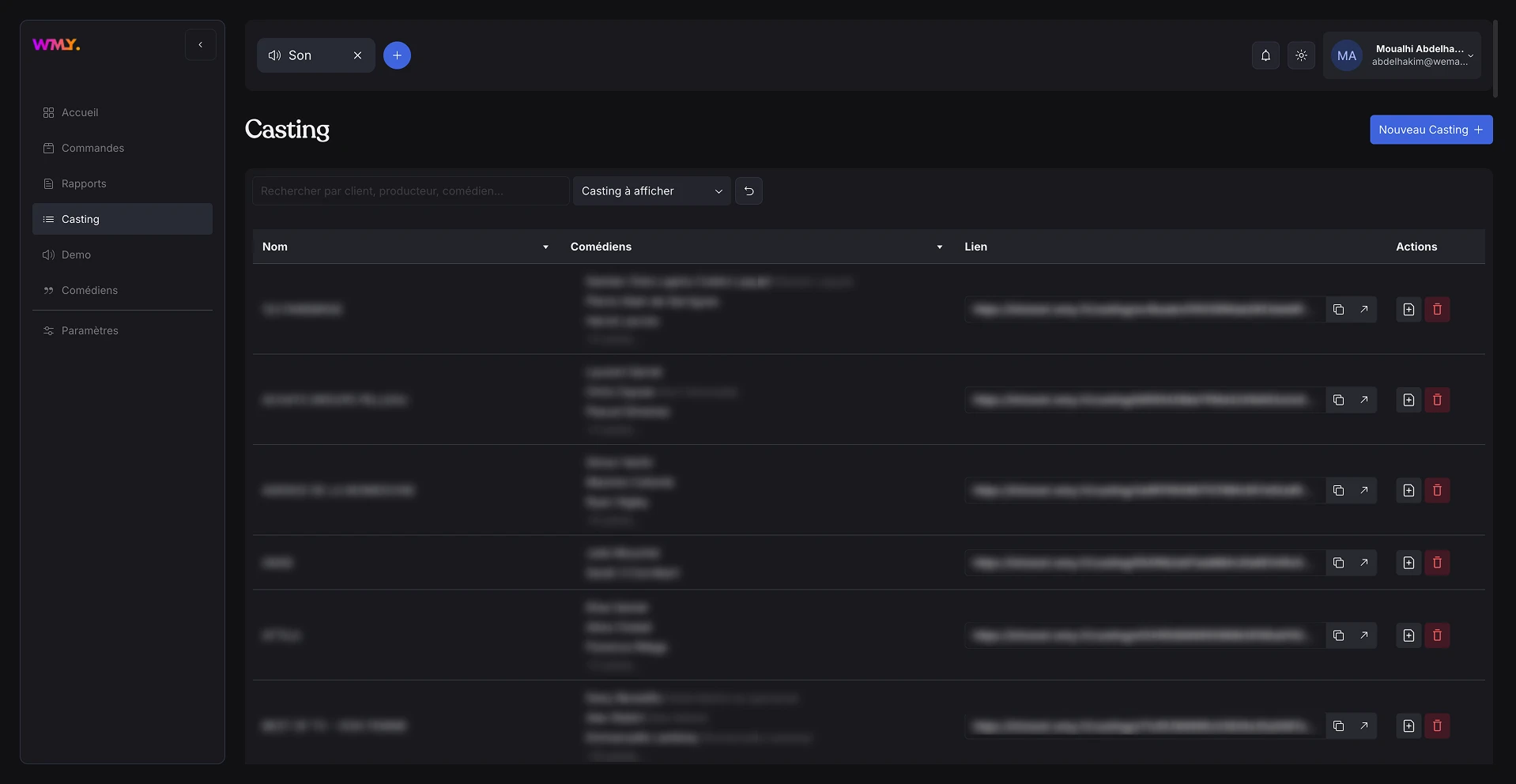Delete the third casting row
The width and height of the screenshot is (1516, 784).
(1437, 491)
